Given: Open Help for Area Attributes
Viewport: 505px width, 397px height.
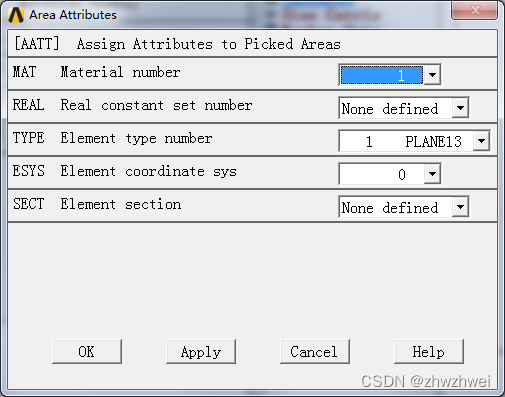Looking at the screenshot, I should pyautogui.click(x=429, y=352).
